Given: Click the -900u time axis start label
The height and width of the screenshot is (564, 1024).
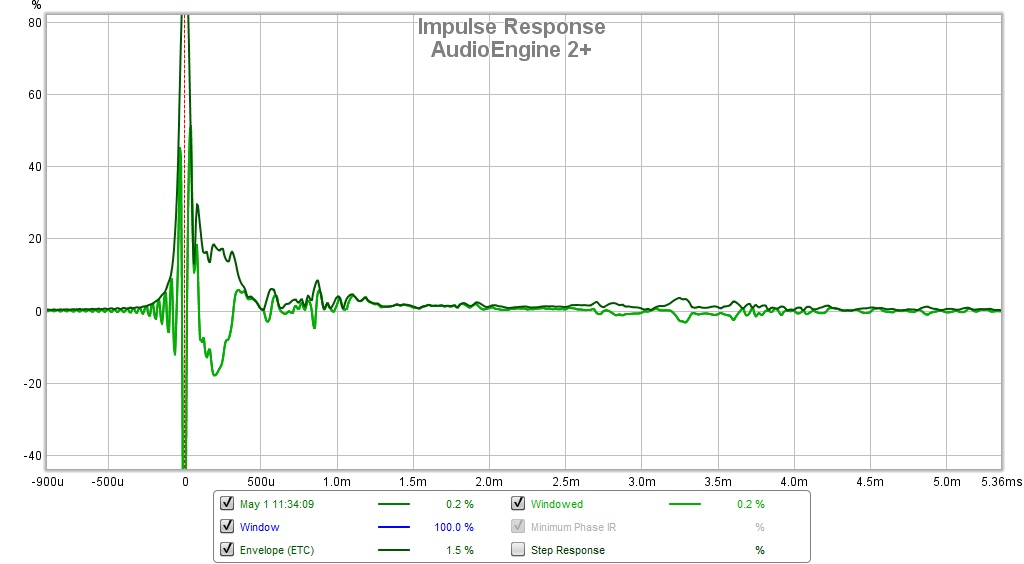Looking at the screenshot, I should point(48,482).
